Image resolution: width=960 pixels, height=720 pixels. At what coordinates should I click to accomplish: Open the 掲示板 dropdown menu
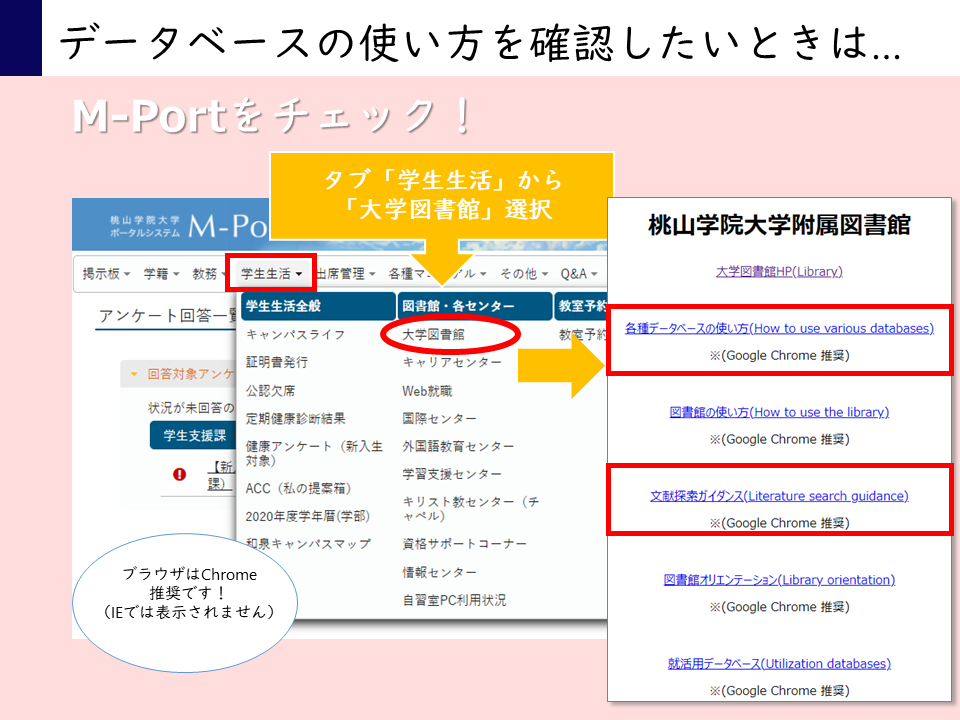106,274
